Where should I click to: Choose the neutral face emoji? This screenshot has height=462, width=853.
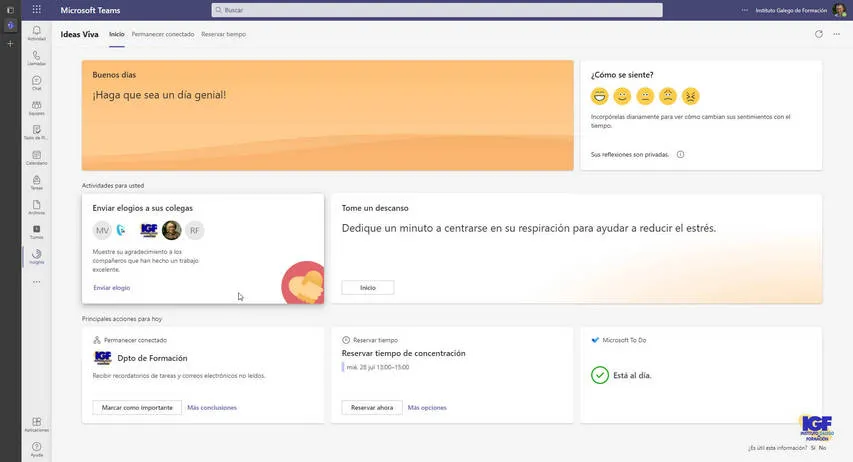click(645, 96)
